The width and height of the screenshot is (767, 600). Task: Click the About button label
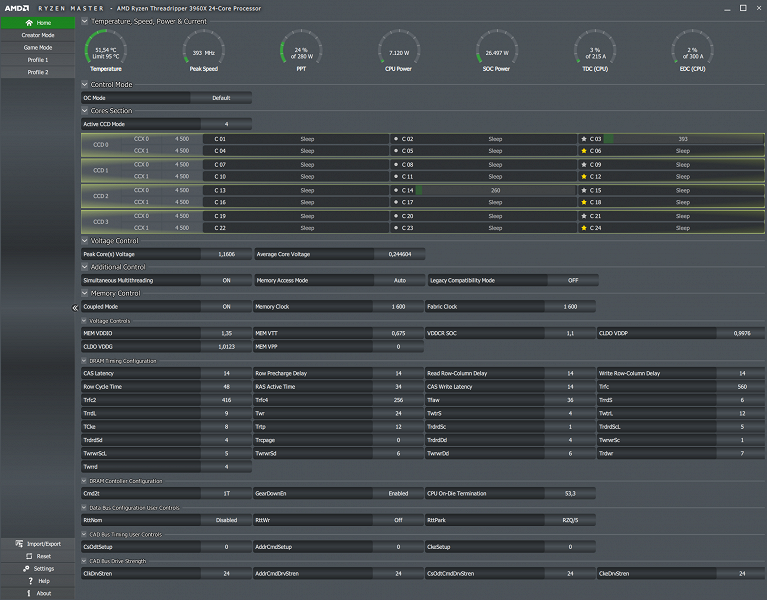pos(44,593)
